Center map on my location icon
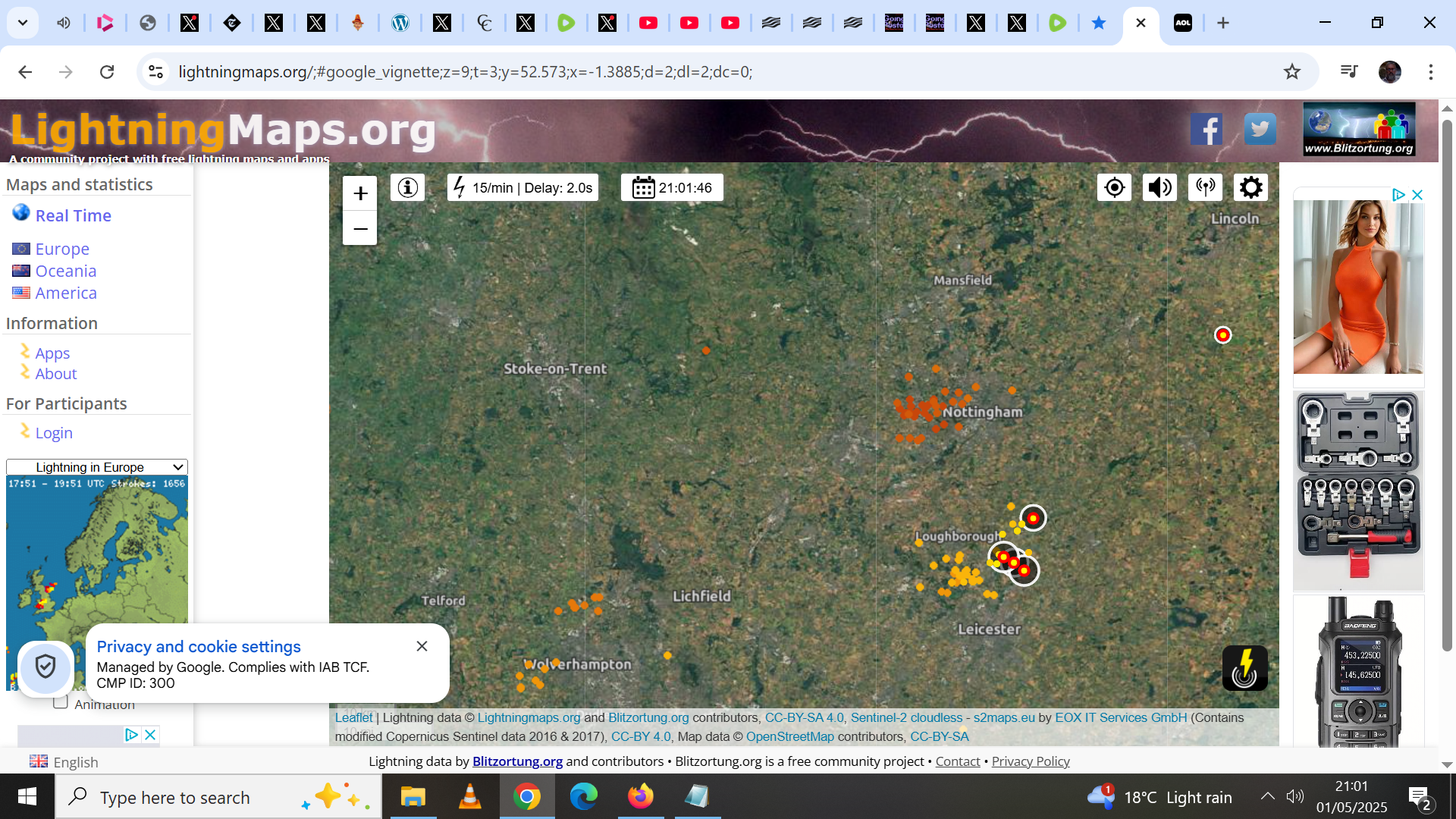Viewport: 1456px width, 819px height. click(x=1114, y=187)
